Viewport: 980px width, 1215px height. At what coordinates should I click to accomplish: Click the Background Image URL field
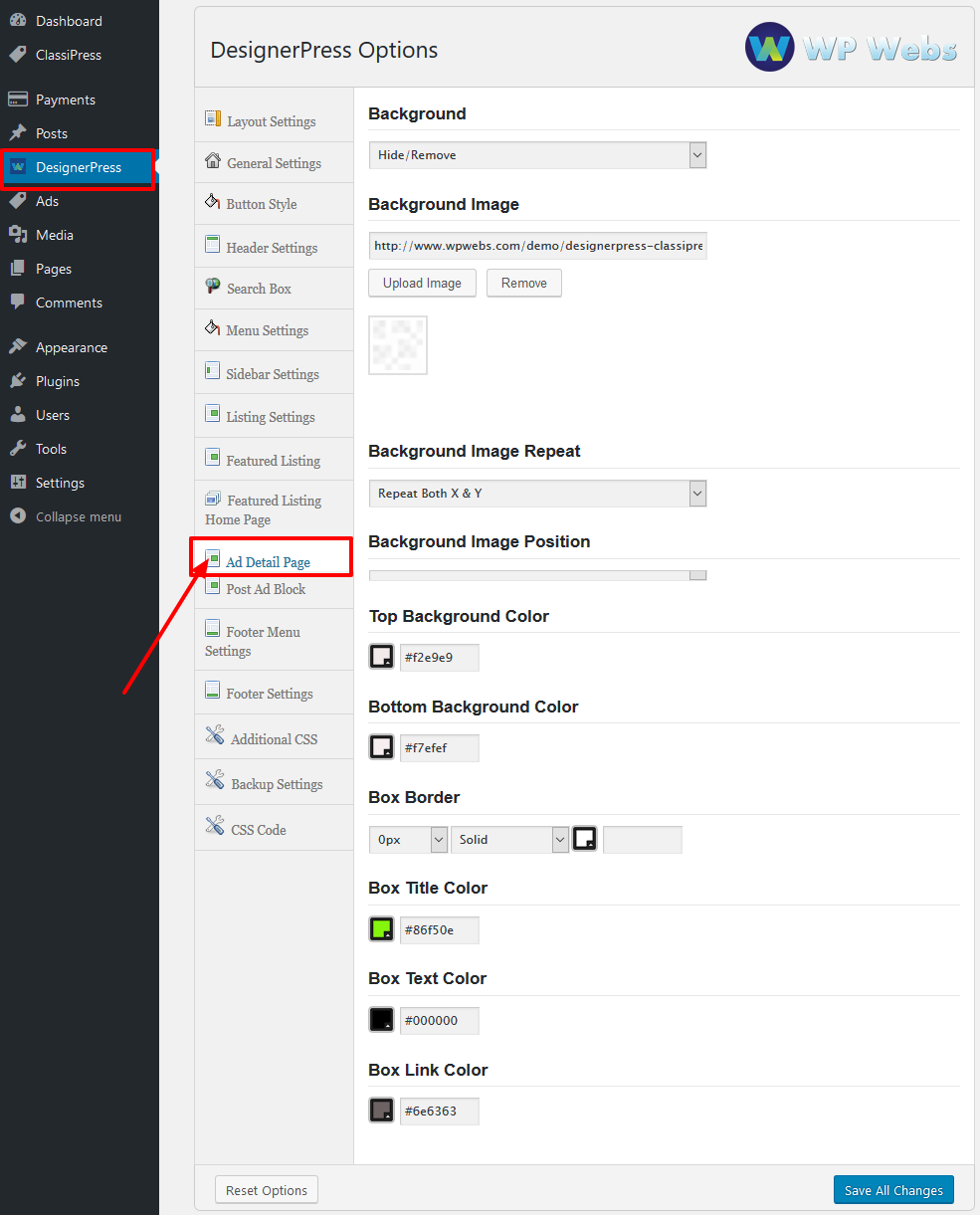click(x=537, y=246)
